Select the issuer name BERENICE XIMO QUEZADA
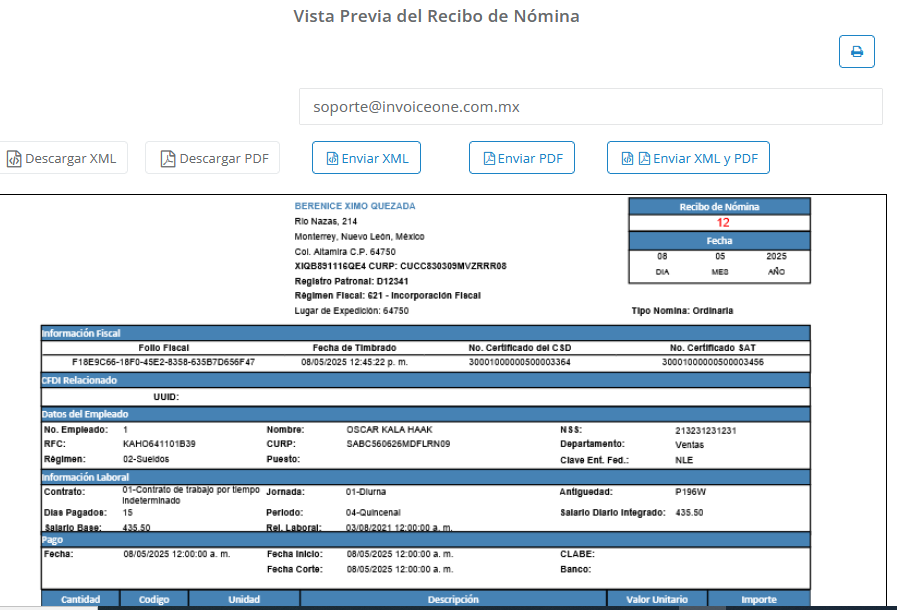The image size is (897, 610). (x=355, y=206)
